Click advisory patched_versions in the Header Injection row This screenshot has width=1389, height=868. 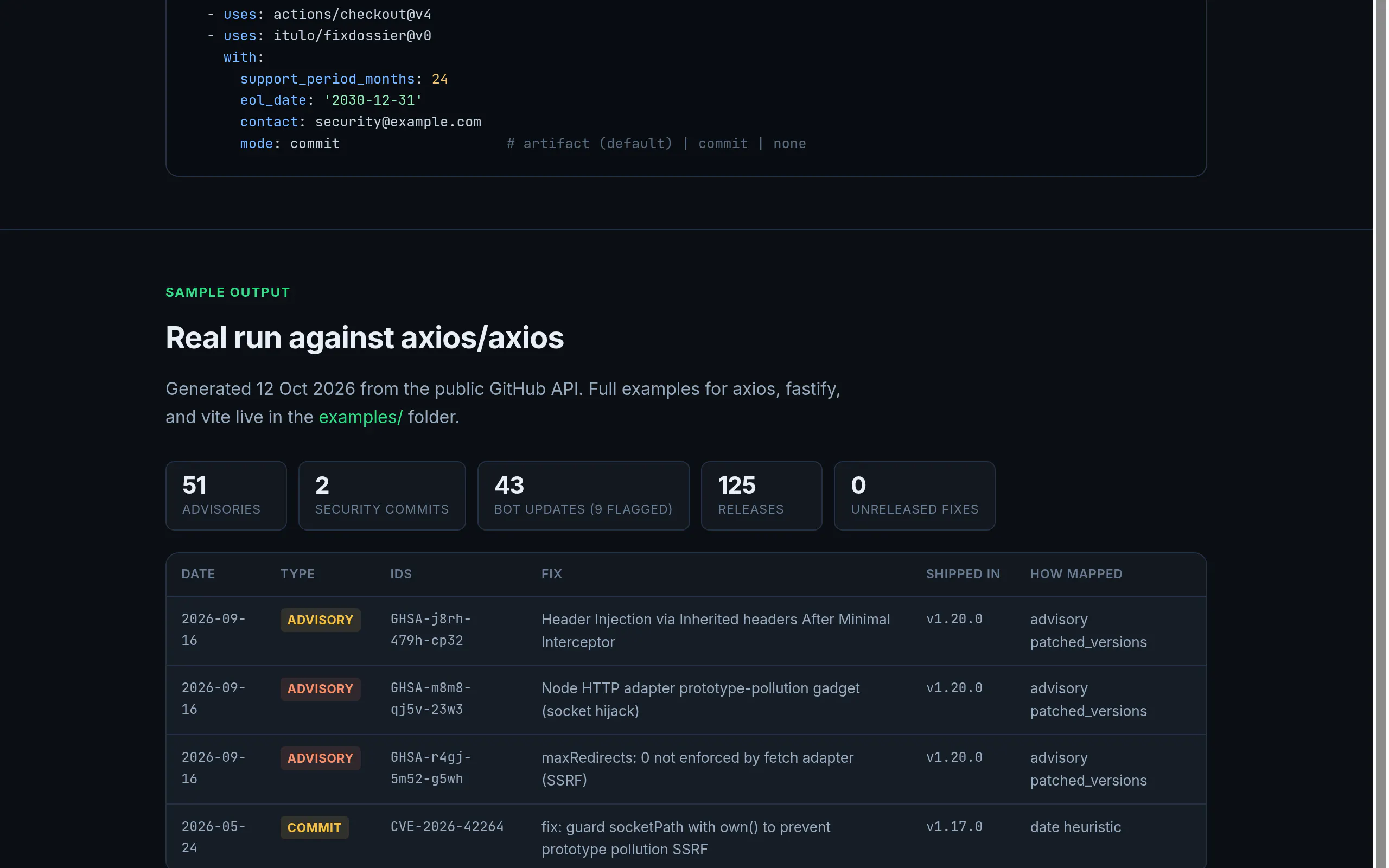tap(1088, 630)
